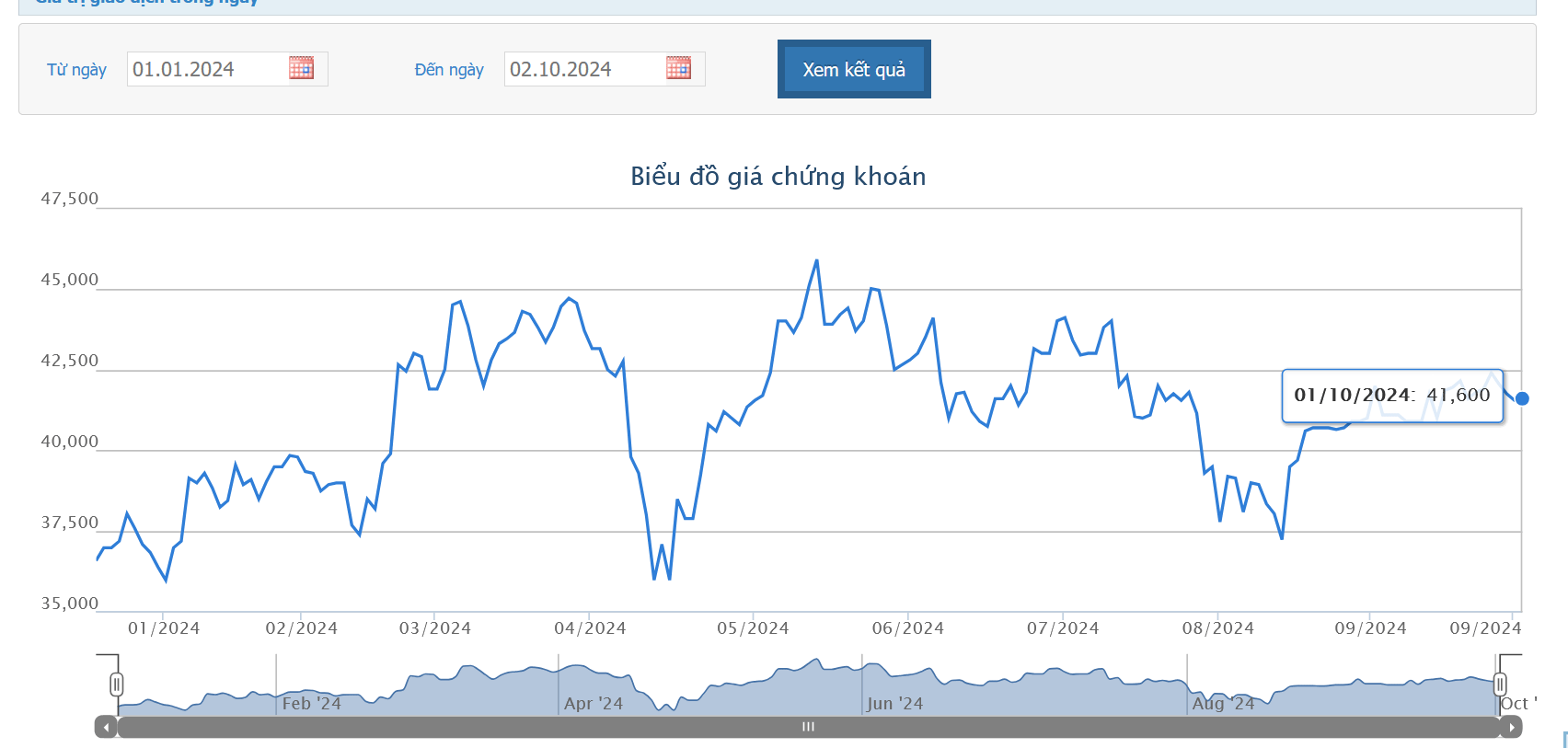Click the navigator scrollbar thumb grip

tap(808, 727)
